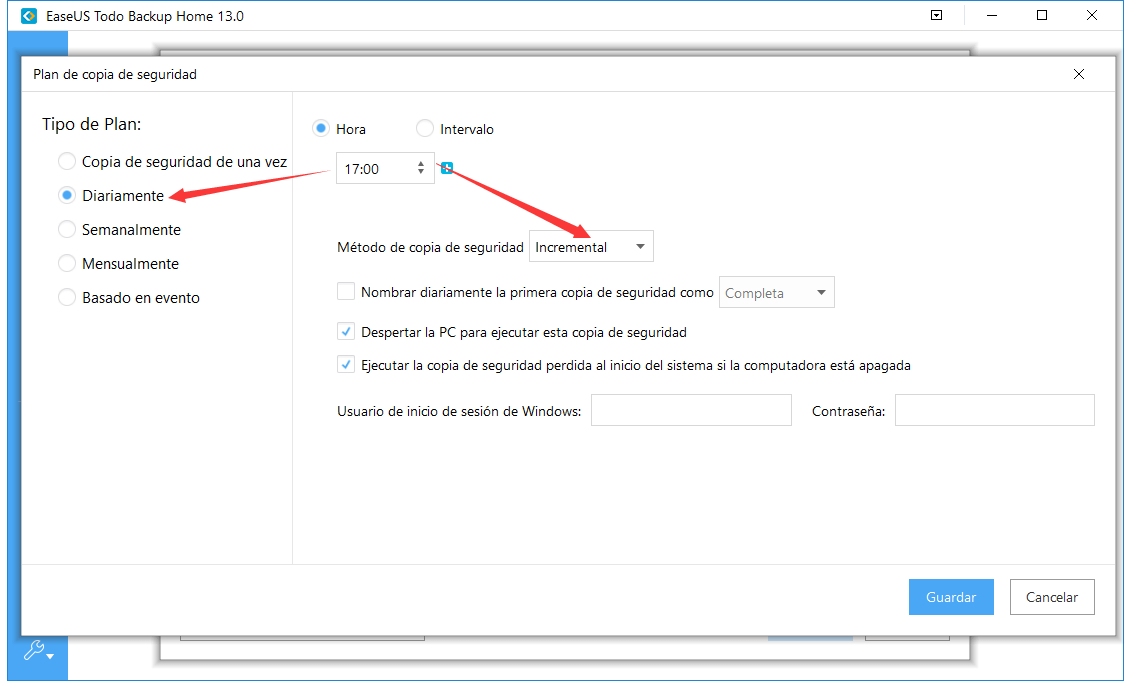
Task: Select Mensualmente plan type
Action: tap(118, 263)
